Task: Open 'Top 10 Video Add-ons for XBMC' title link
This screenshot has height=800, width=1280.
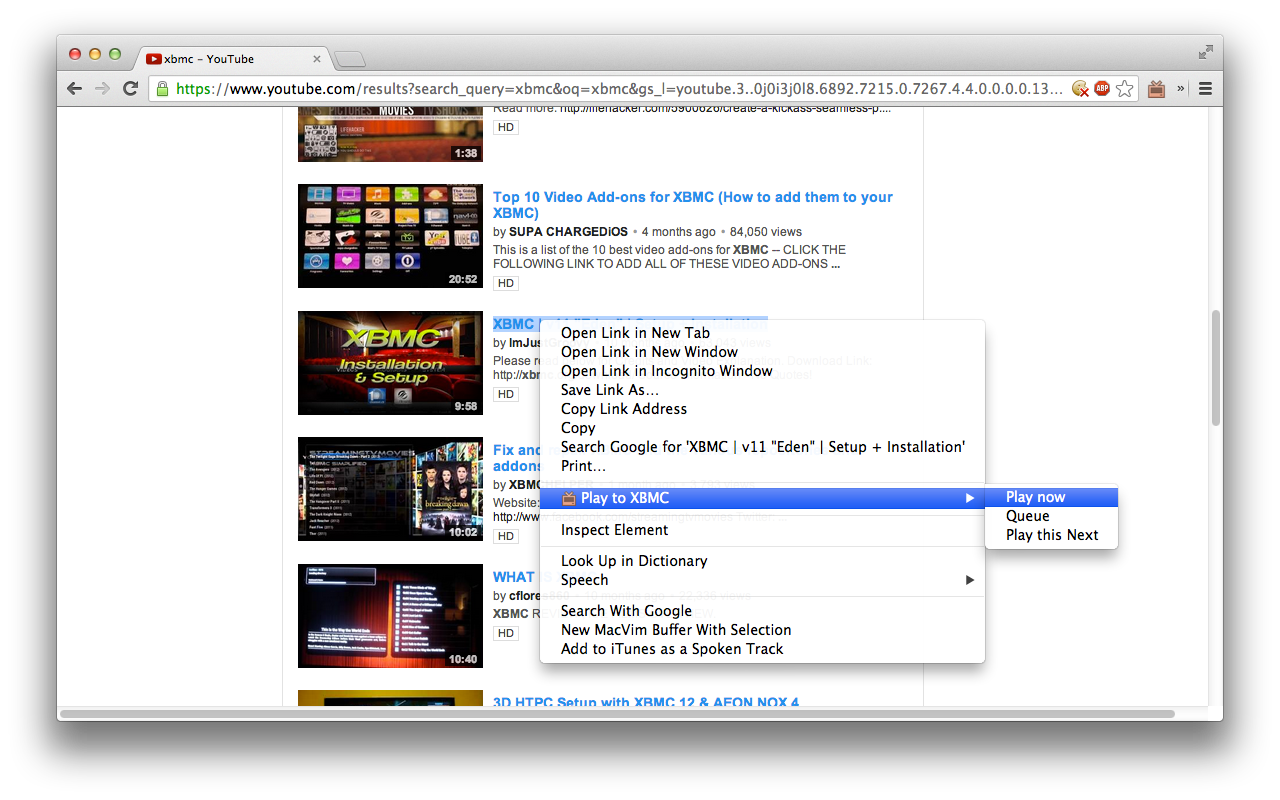Action: 692,205
